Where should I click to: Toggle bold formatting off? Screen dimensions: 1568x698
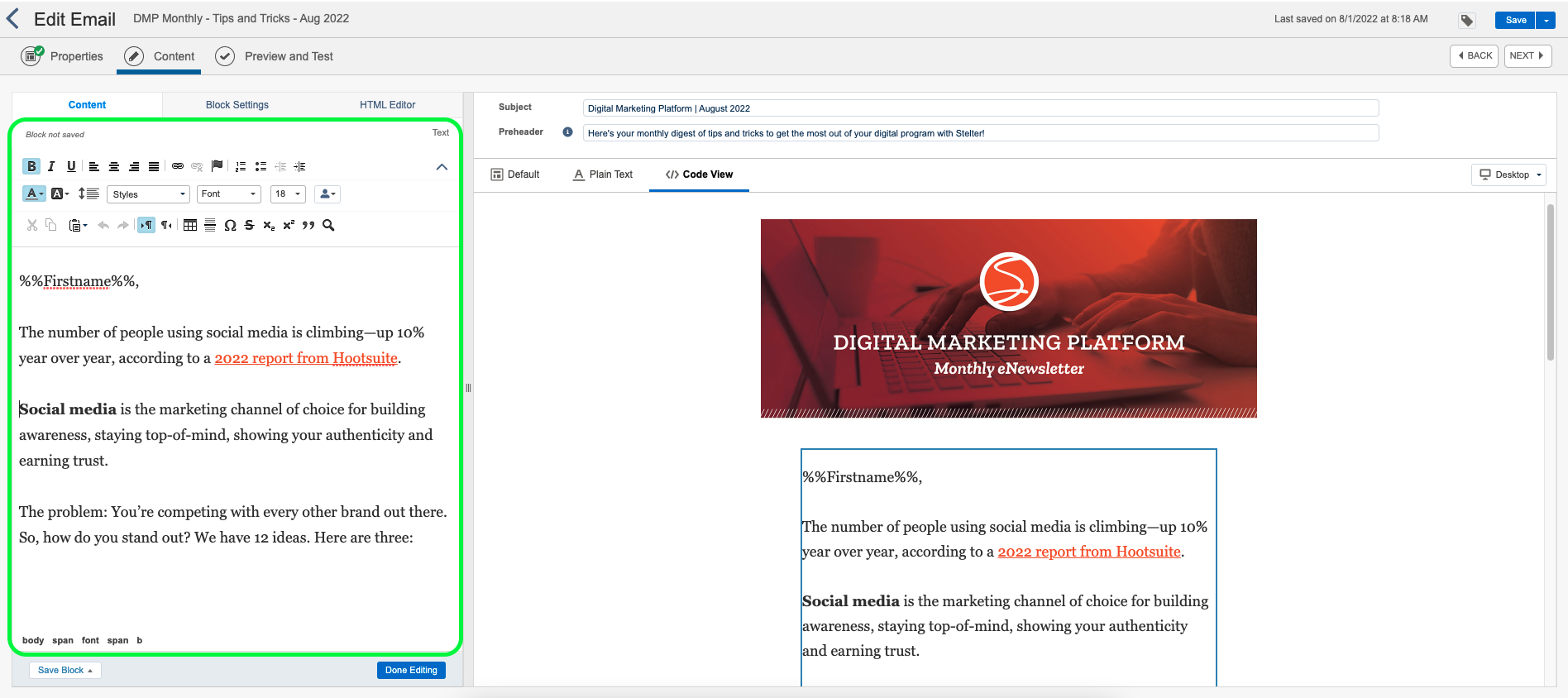[31, 166]
